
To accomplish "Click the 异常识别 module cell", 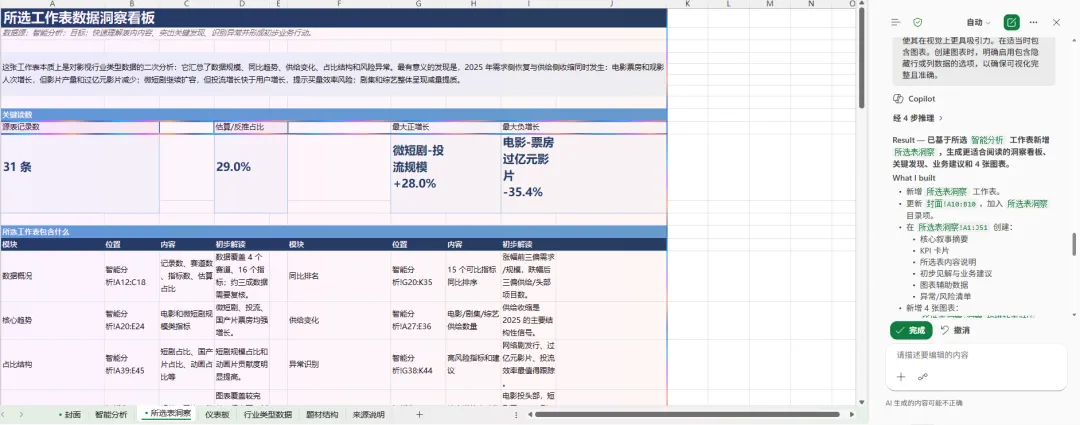I will 339,364.
